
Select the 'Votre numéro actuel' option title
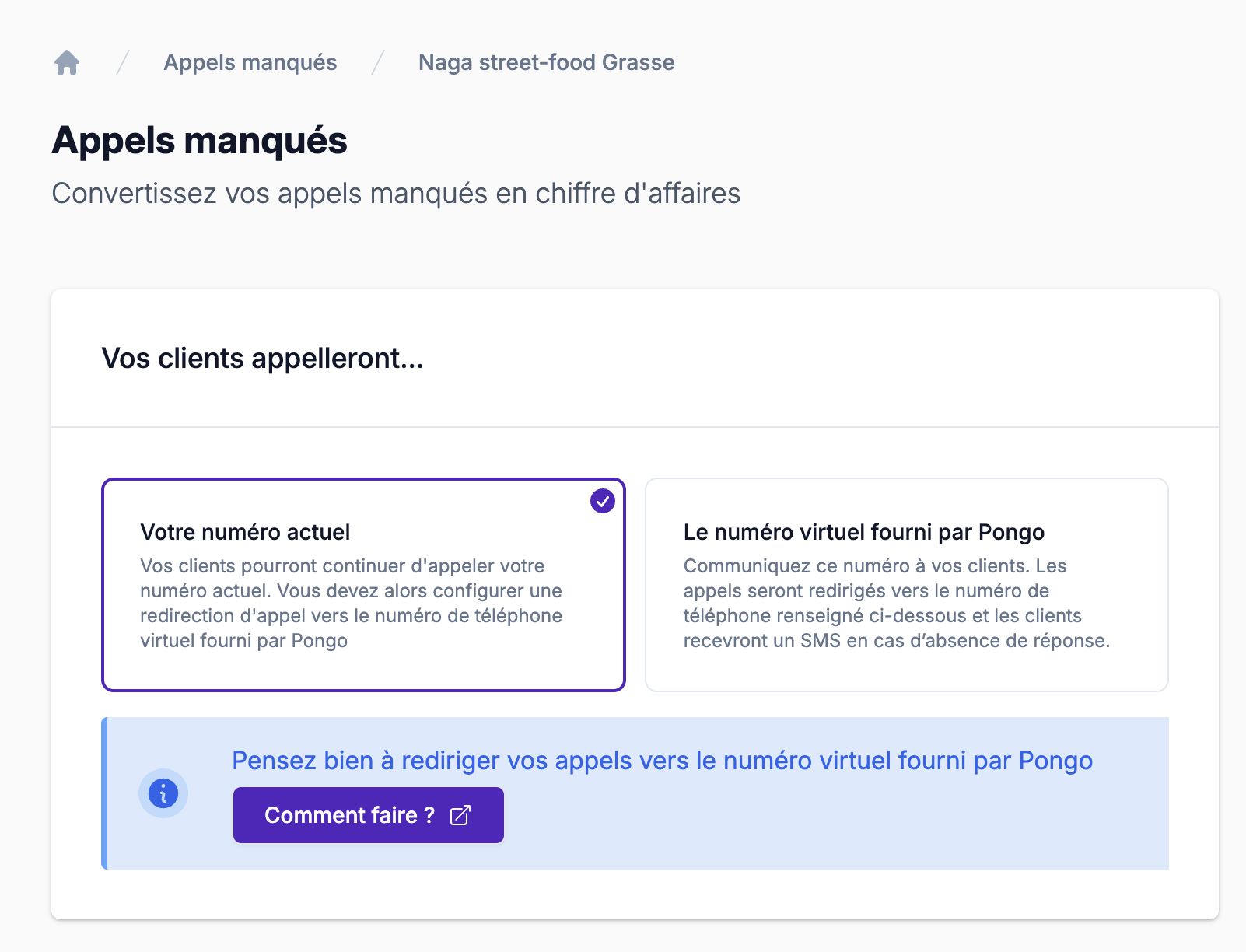[x=245, y=532]
